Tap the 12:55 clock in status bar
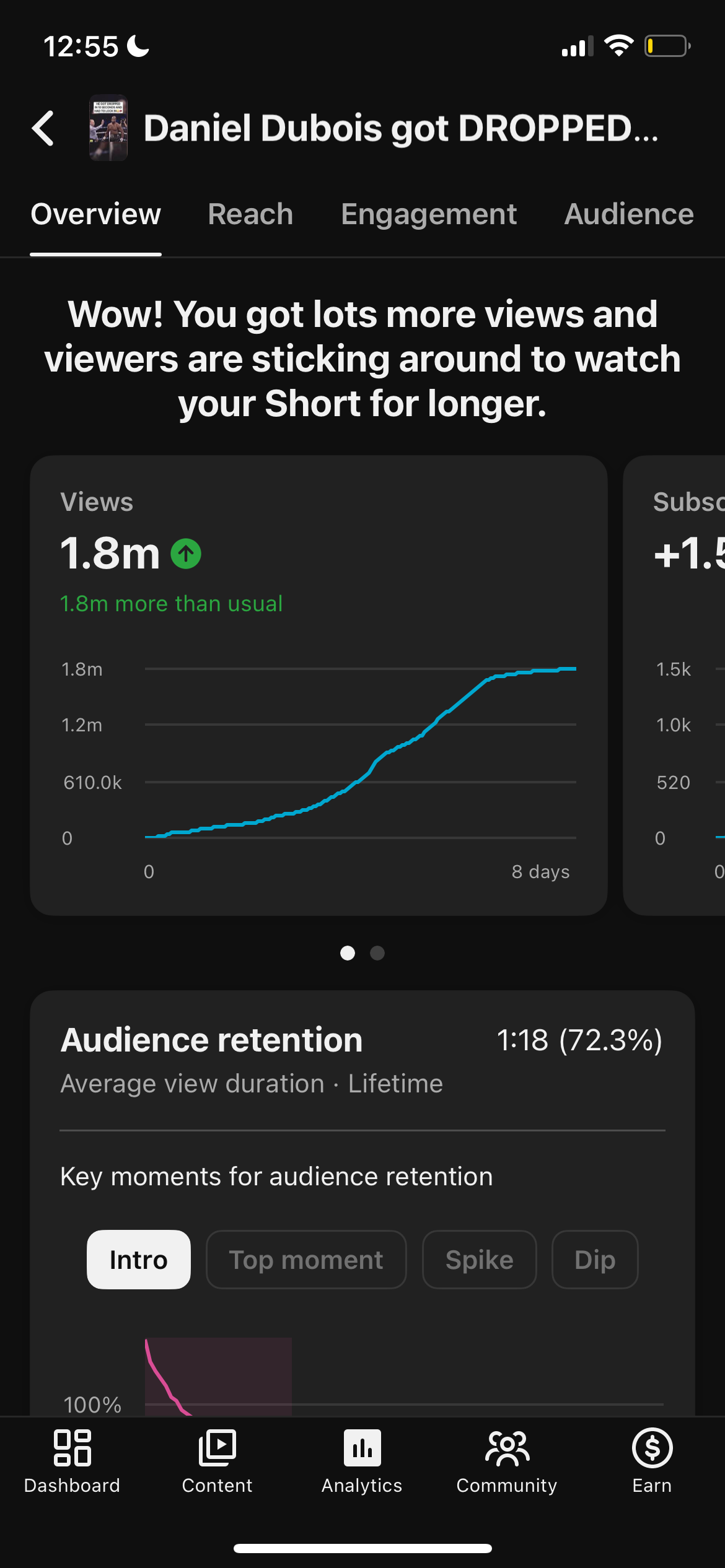Image resolution: width=725 pixels, height=1568 pixels. point(81,46)
